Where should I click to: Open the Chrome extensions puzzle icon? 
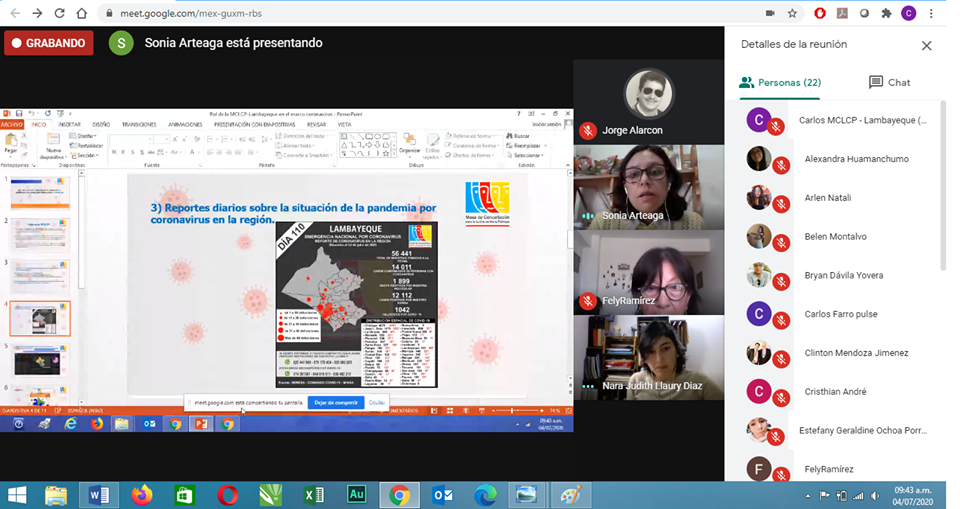[x=886, y=13]
